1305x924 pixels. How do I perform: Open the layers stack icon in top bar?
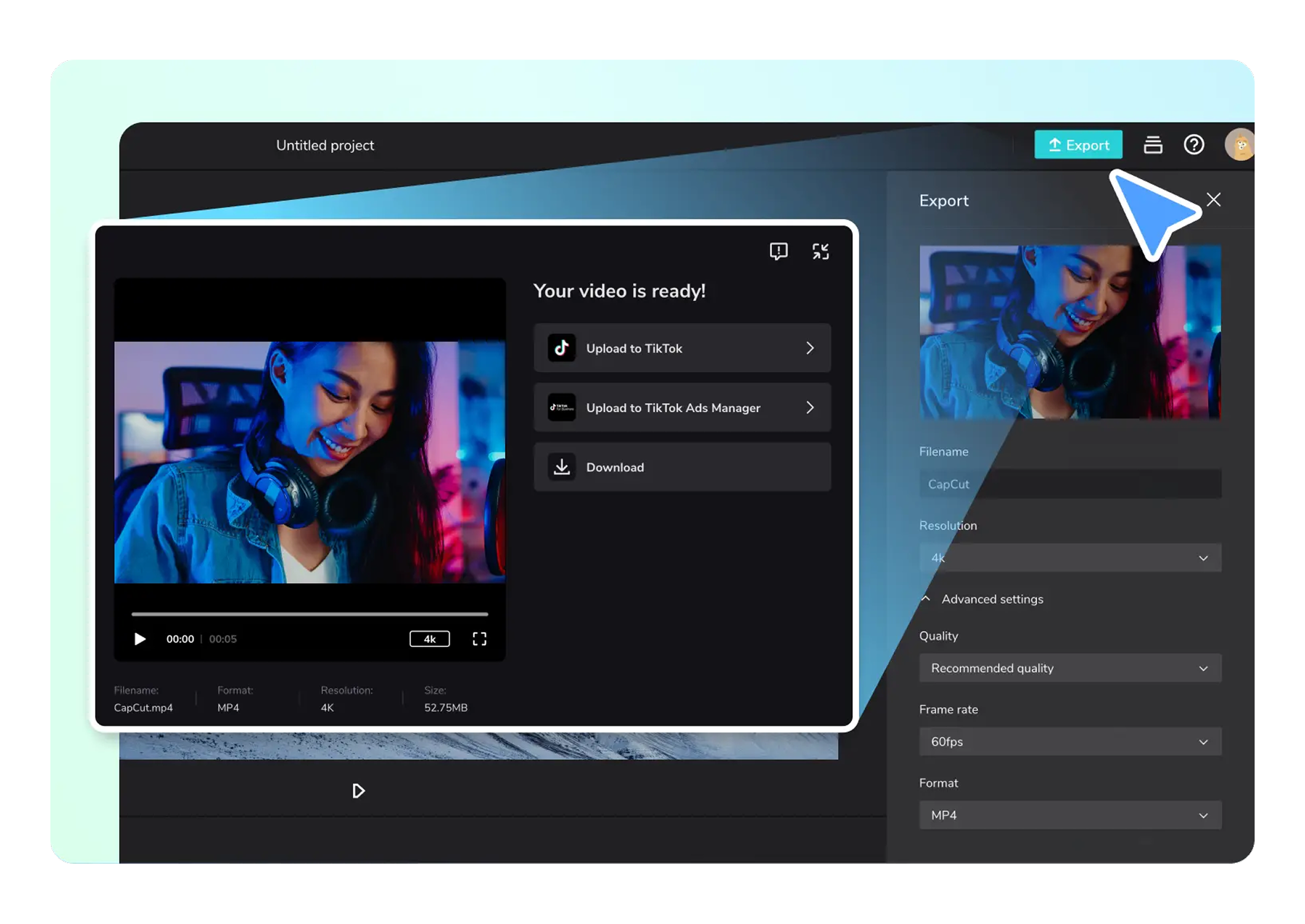tap(1153, 145)
